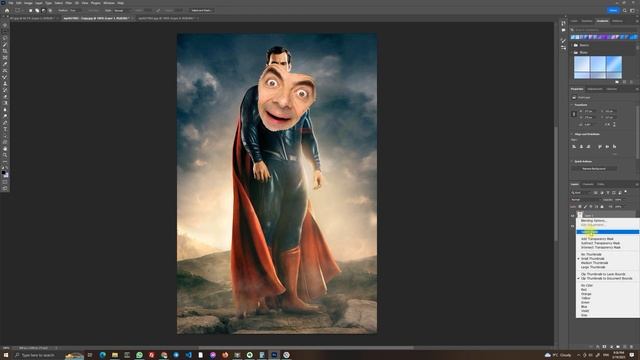Open Microsoft Edge from the taskbar
640x360 pixels.
pyautogui.click(x=102, y=355)
